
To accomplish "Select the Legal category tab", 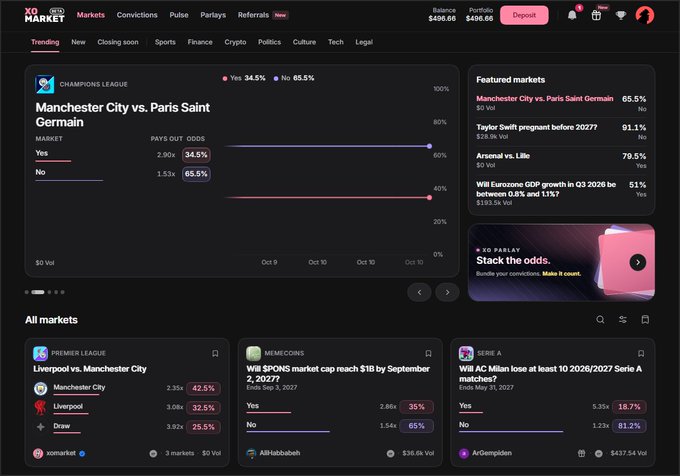I will coord(364,42).
